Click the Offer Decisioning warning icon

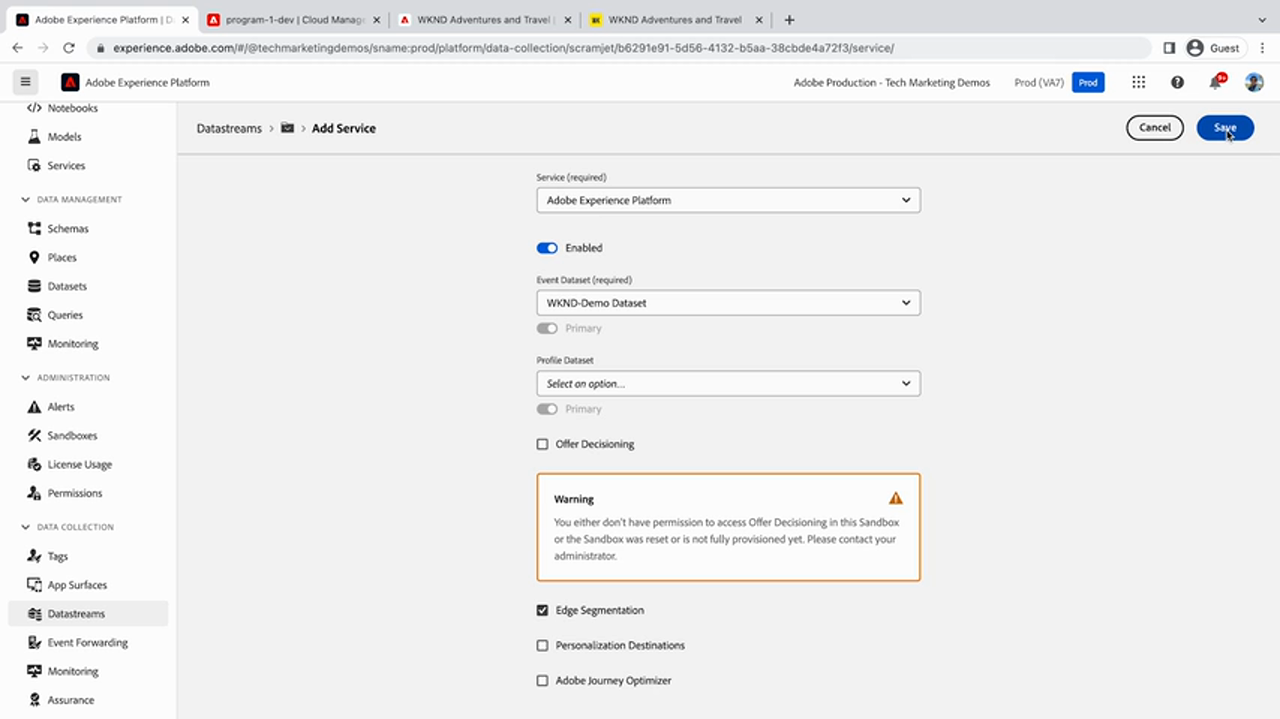(896, 498)
